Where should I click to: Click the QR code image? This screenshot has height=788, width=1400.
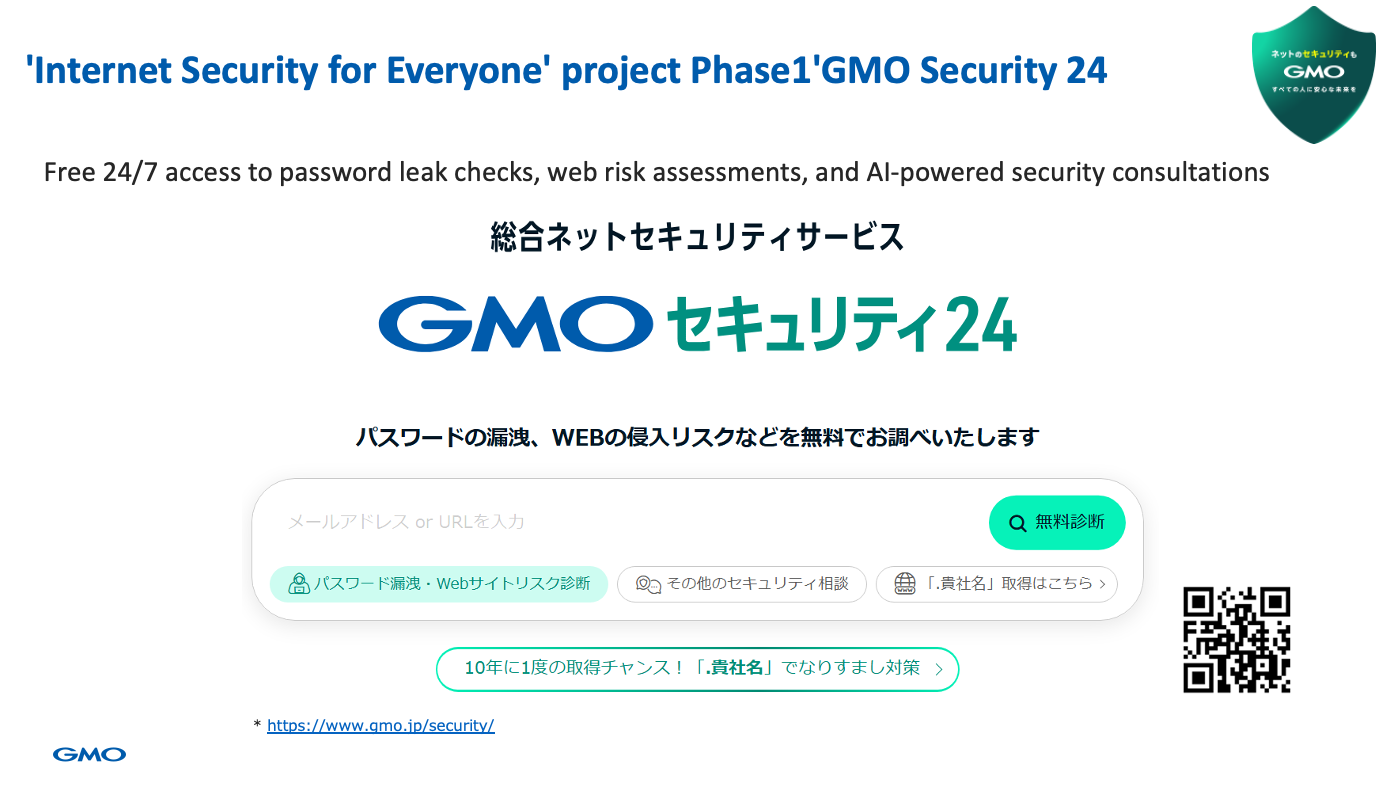pyautogui.click(x=1237, y=640)
